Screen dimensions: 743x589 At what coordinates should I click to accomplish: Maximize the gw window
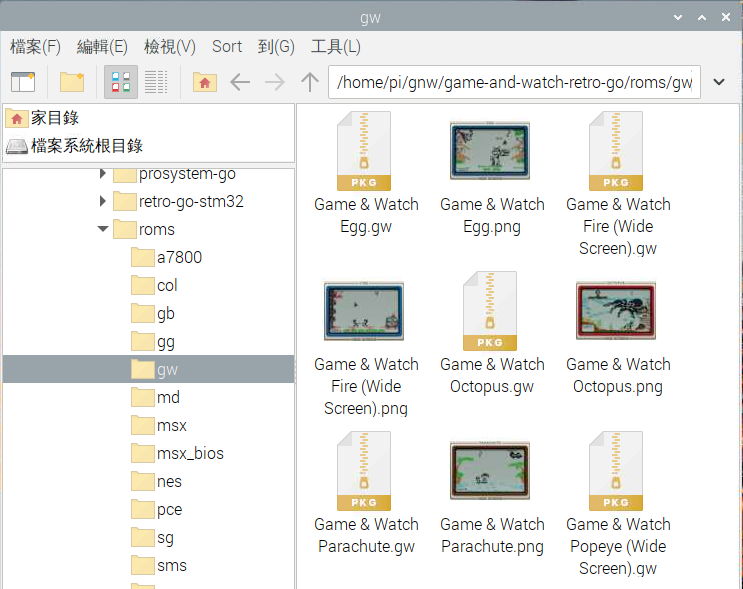pos(702,18)
